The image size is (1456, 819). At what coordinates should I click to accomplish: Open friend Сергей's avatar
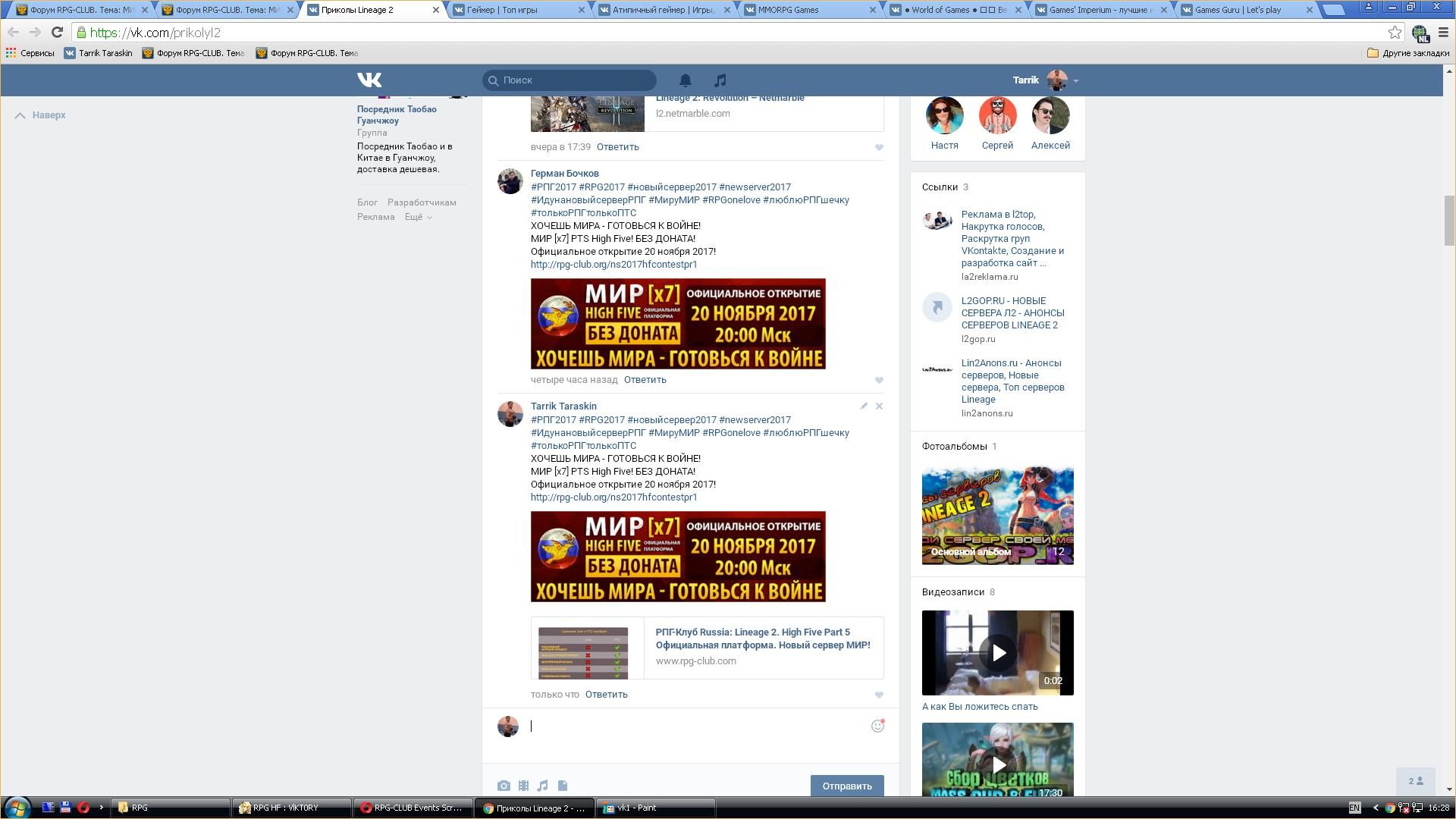[x=997, y=115]
